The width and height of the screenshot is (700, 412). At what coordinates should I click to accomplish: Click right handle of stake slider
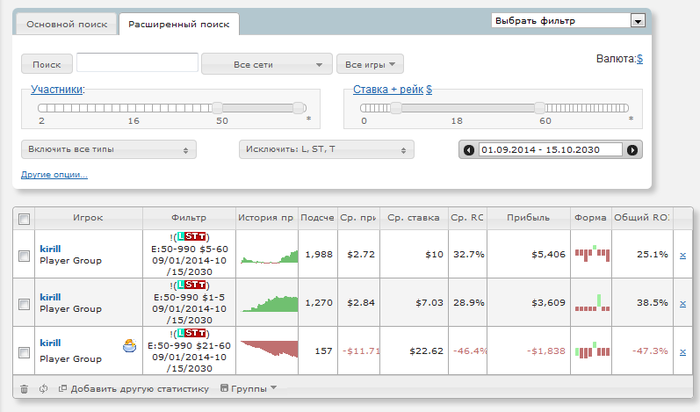tap(540, 108)
